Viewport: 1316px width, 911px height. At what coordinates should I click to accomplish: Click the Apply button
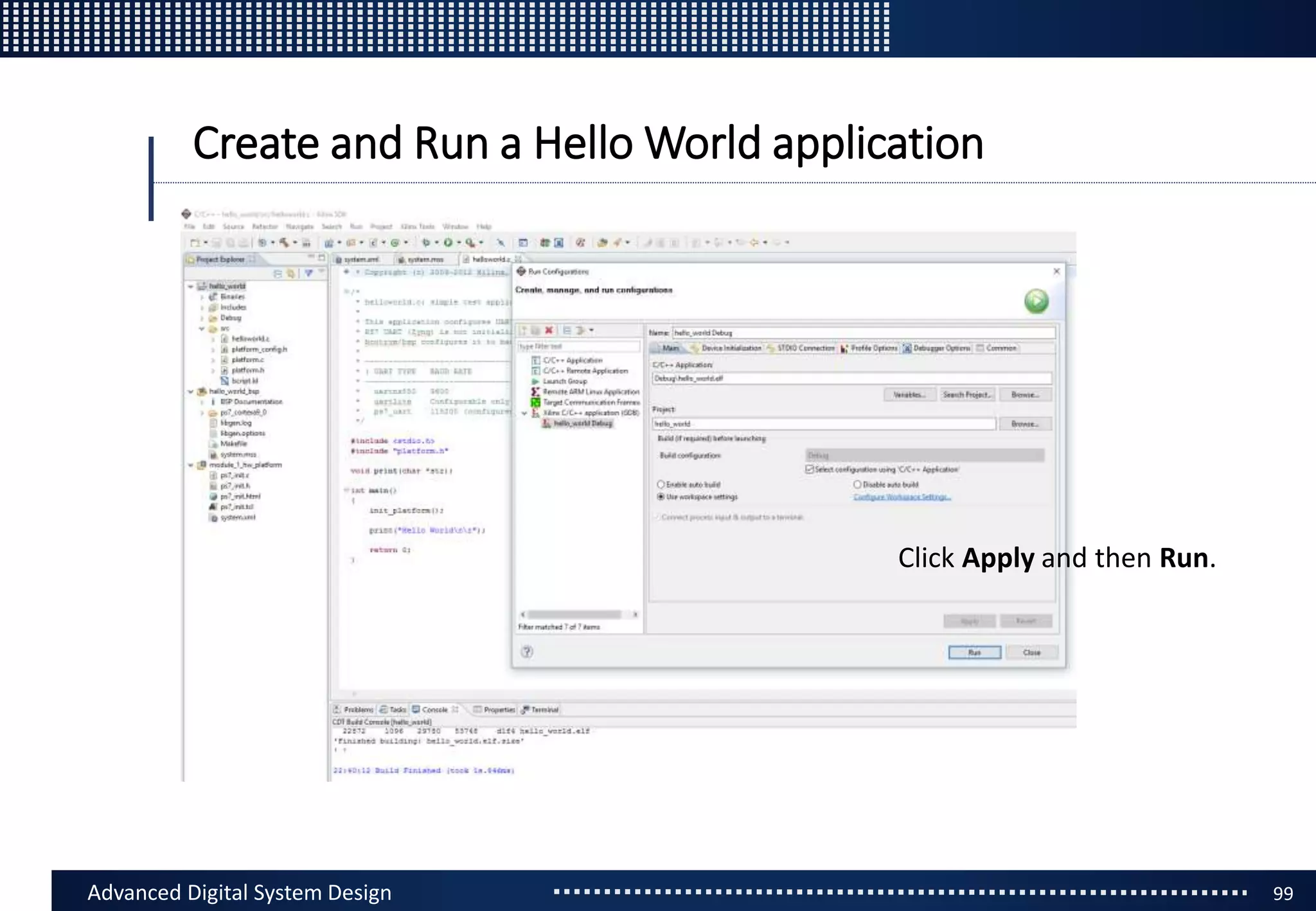point(970,621)
